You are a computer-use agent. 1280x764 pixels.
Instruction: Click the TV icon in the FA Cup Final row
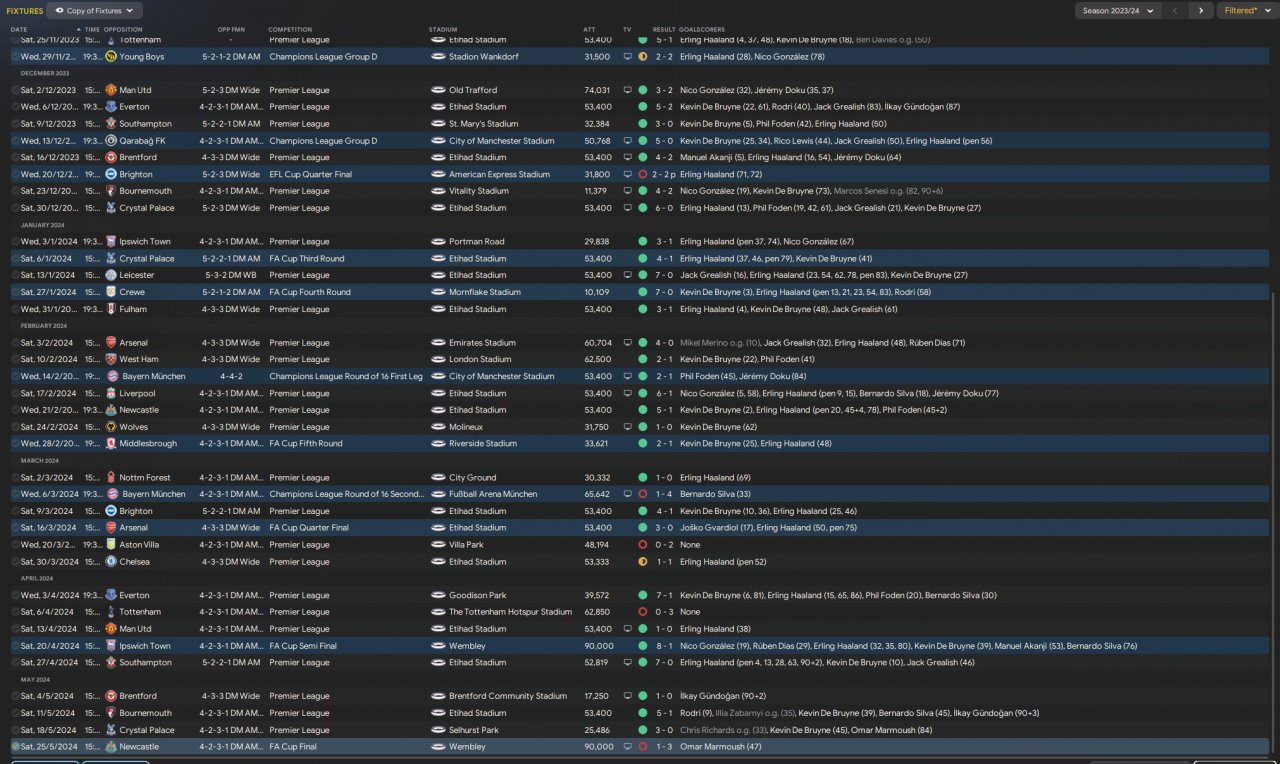tap(627, 746)
